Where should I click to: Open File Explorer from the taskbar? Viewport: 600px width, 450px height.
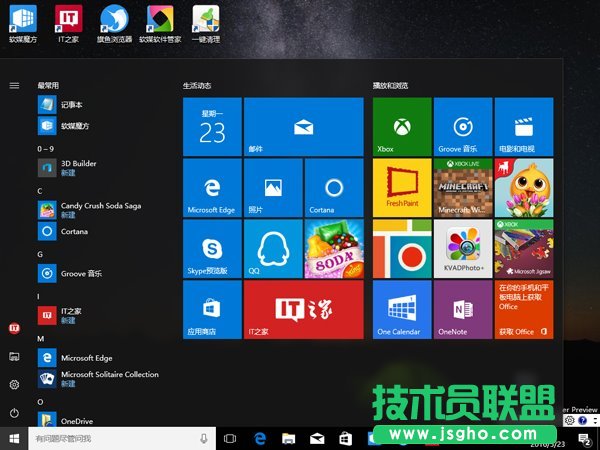tap(289, 439)
